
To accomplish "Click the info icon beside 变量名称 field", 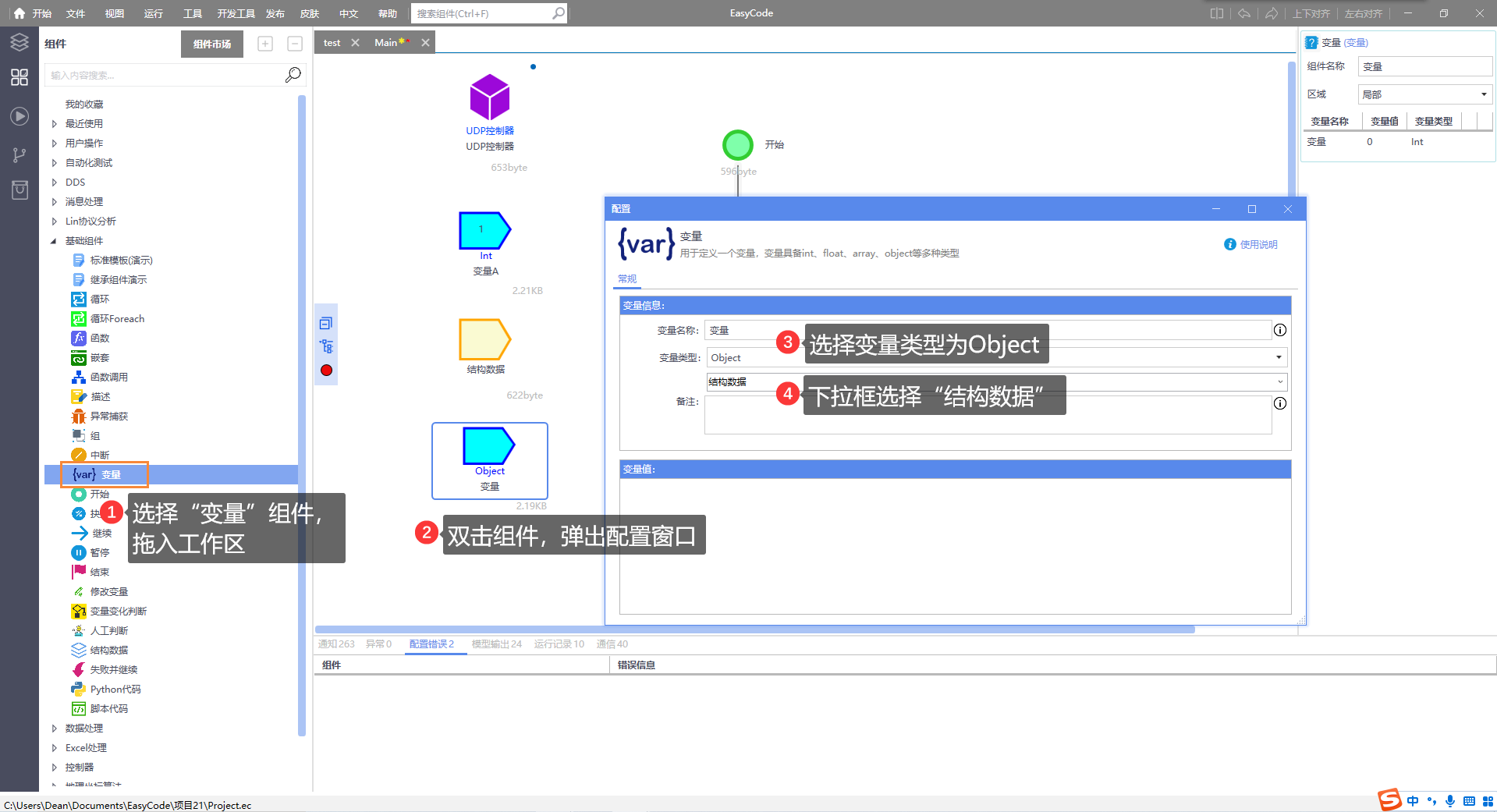I will (x=1279, y=330).
